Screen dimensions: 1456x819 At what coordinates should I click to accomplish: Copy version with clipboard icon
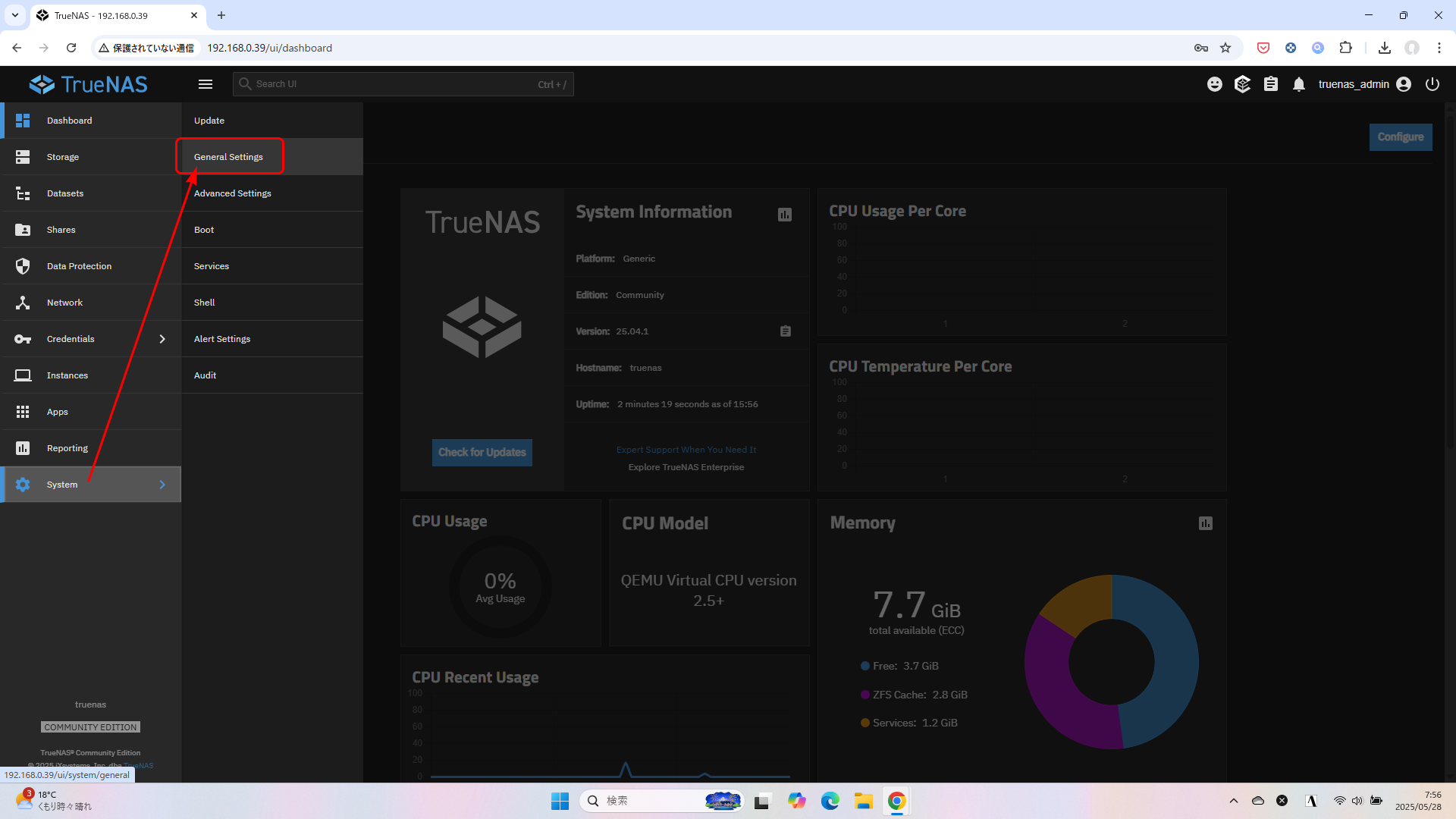[x=786, y=331]
